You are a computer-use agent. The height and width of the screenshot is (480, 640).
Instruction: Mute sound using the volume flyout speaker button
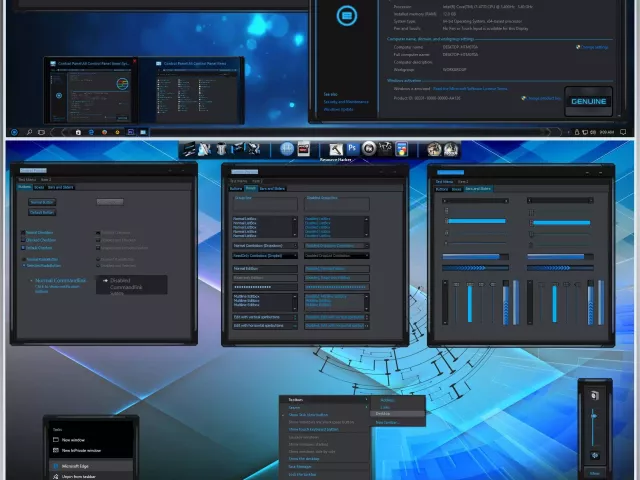pos(595,455)
